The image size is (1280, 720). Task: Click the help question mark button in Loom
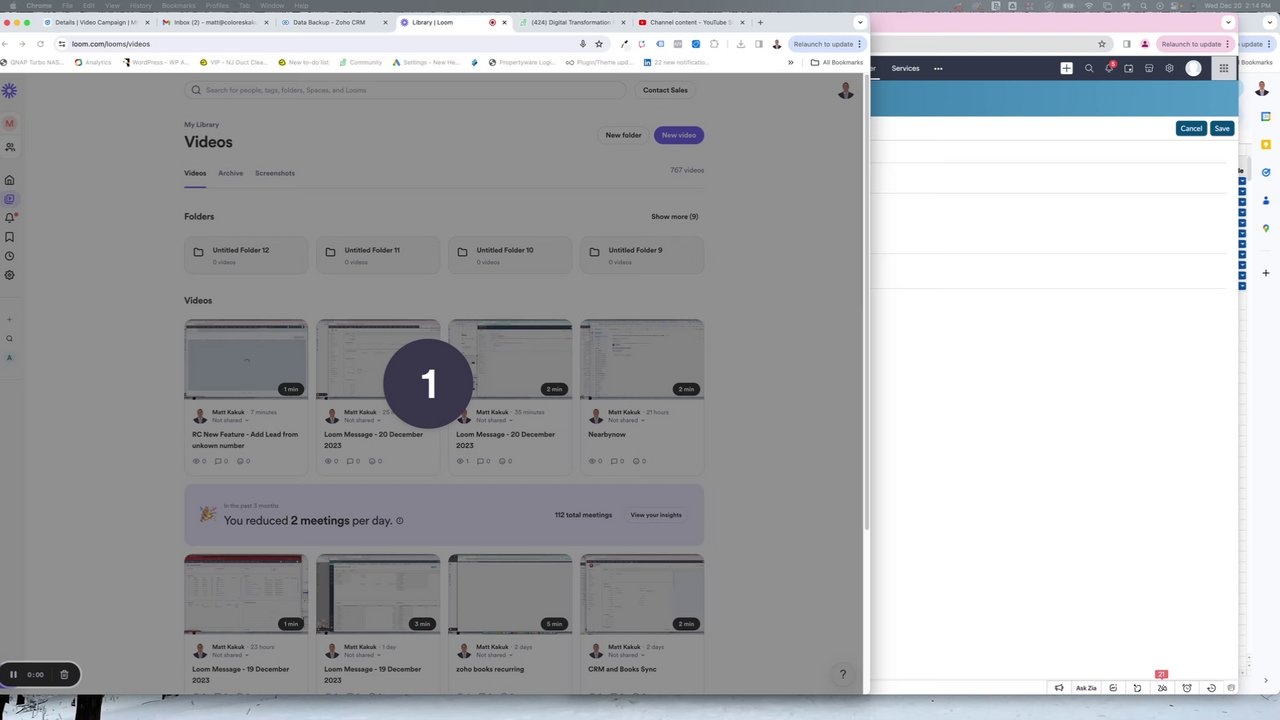[x=842, y=674]
